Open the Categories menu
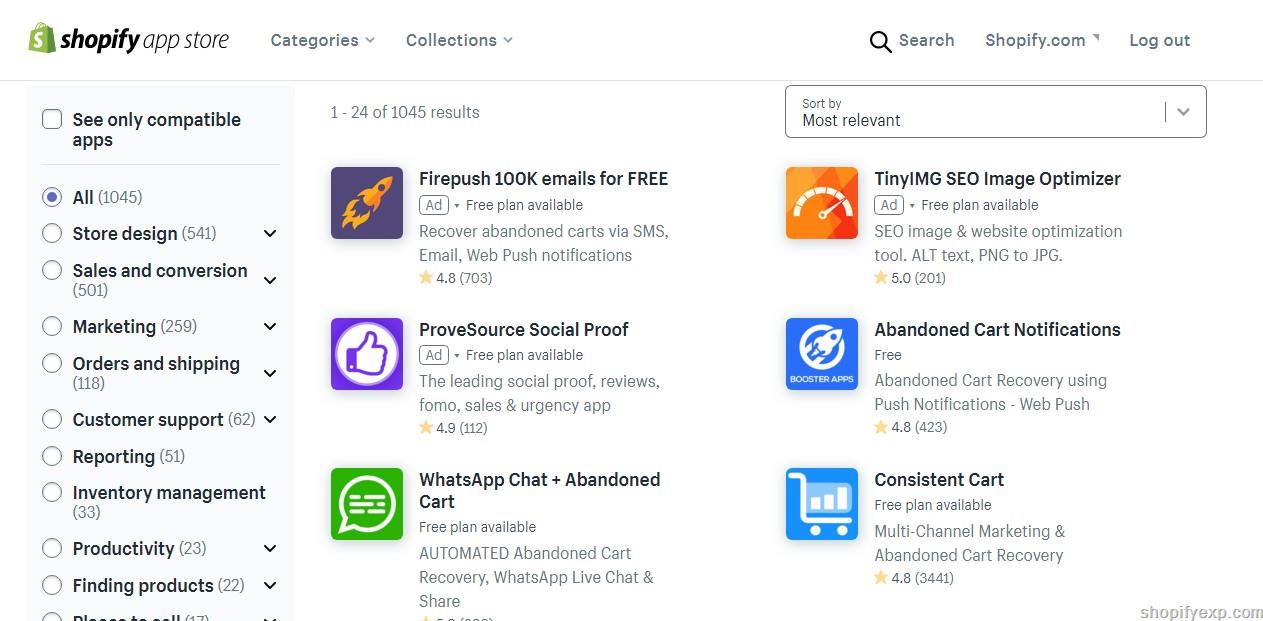Viewport: 1263px width, 621px height. pos(322,40)
